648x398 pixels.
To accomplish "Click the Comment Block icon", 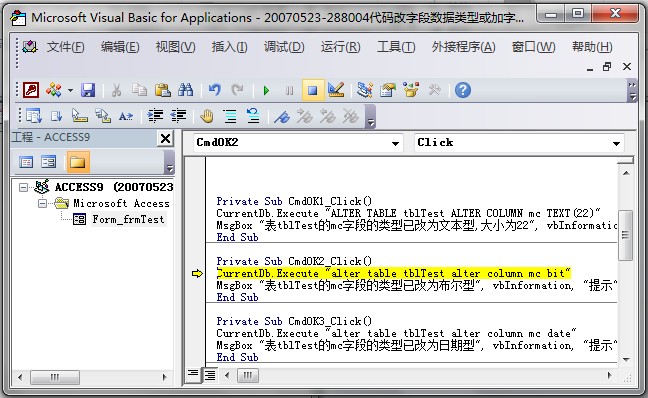I will click(230, 116).
